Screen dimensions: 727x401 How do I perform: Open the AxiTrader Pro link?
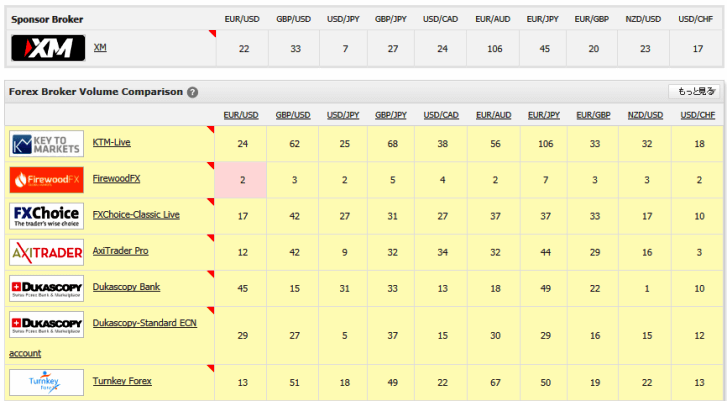[x=120, y=251]
